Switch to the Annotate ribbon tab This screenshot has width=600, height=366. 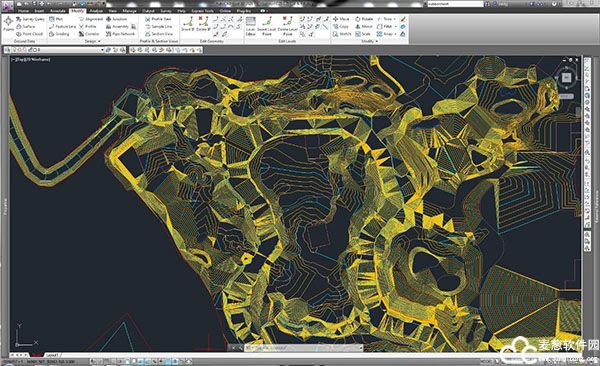point(58,11)
